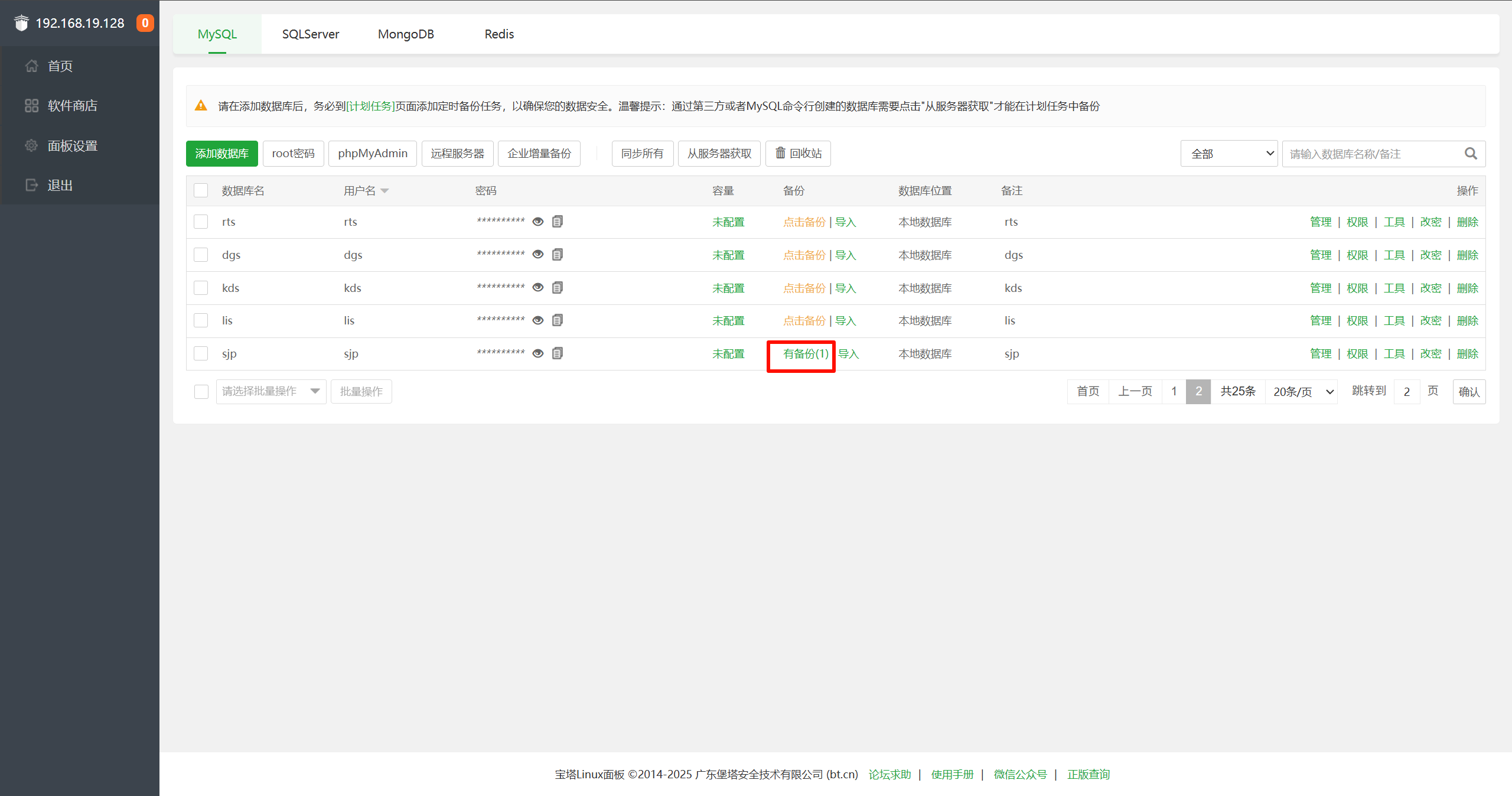Click 工具 for kds database

click(x=1394, y=288)
